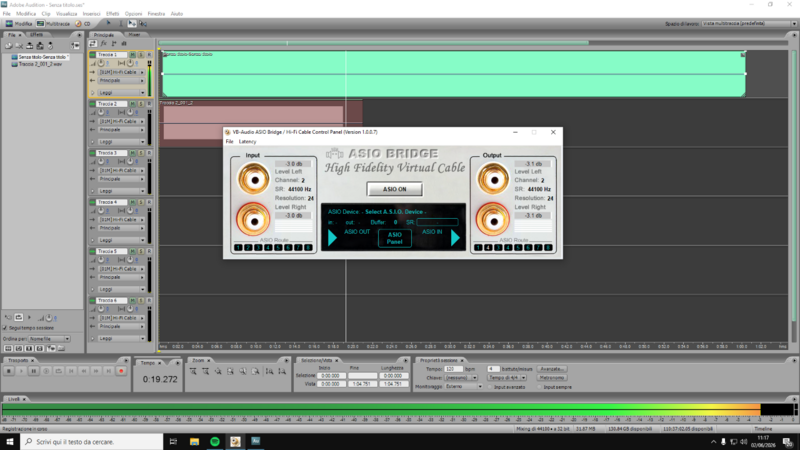Open the Visualizza menu
Screen dimensions: 800x450
[66, 14]
